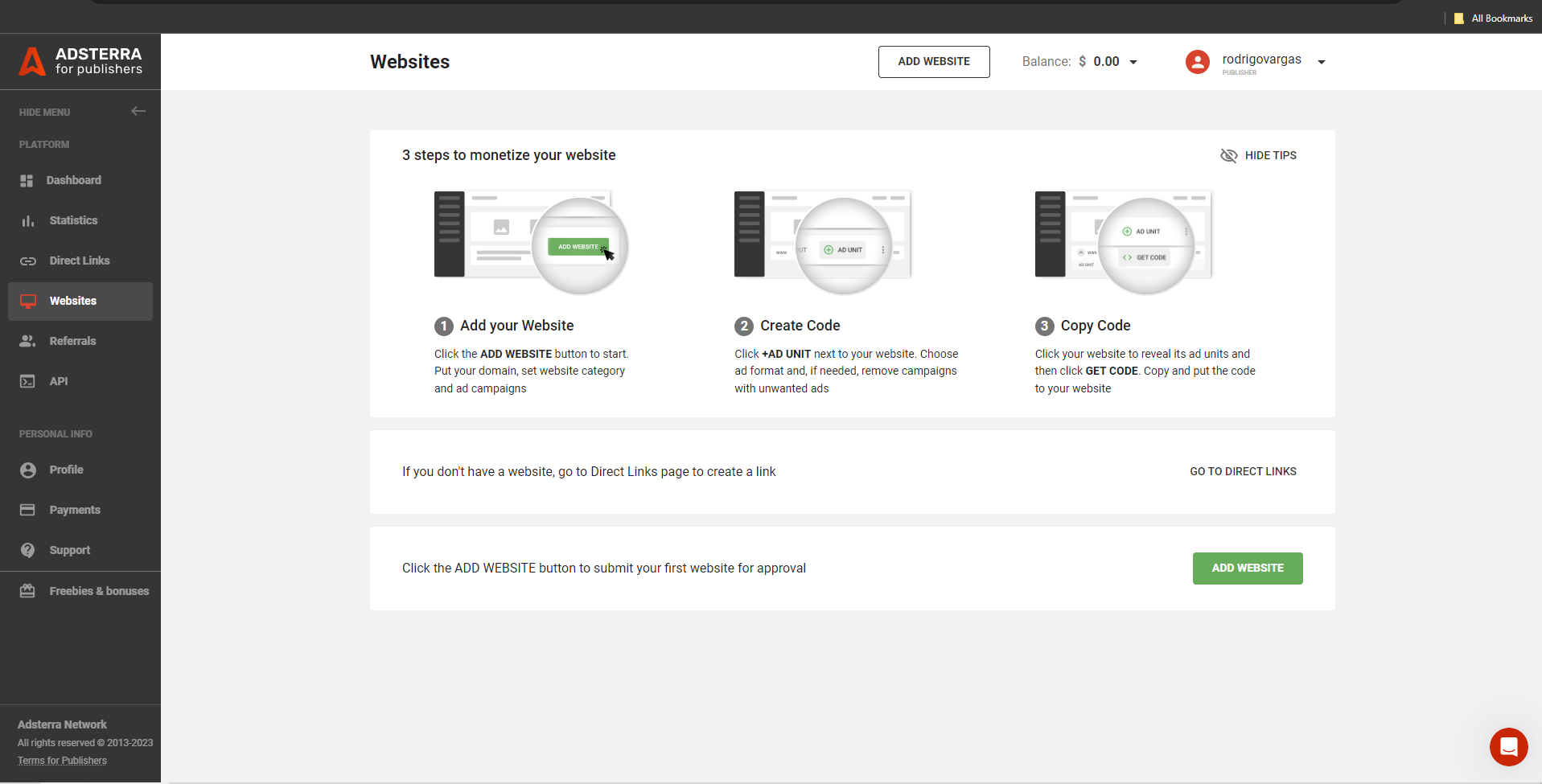
Task: Click the Balance $ 0.00 amount
Action: 1099,62
